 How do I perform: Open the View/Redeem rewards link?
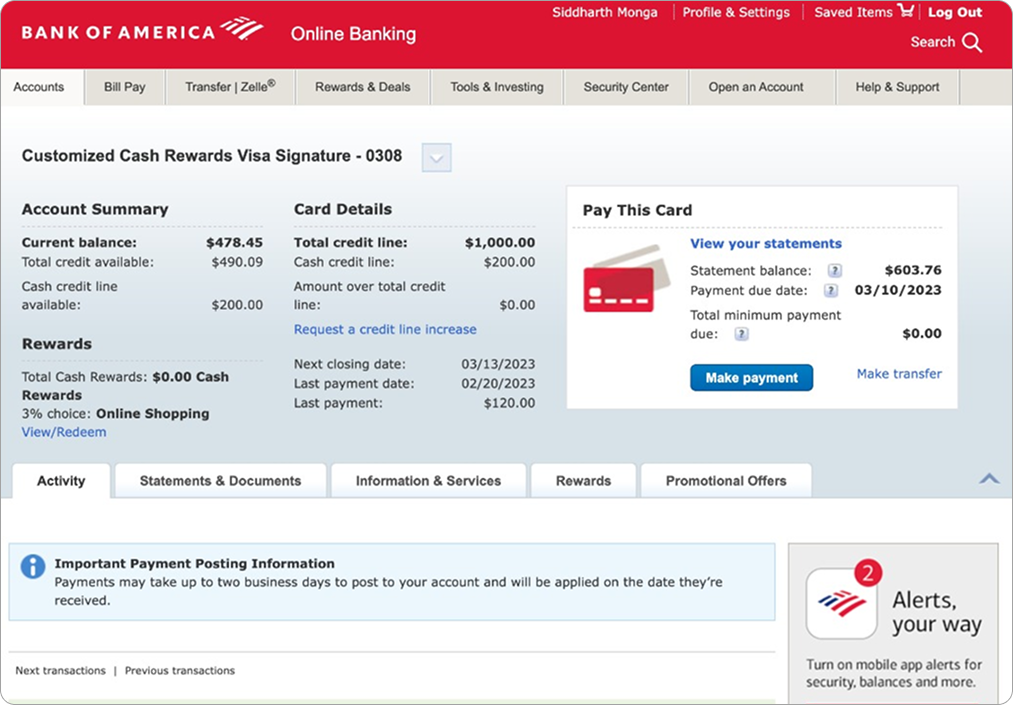coord(64,432)
